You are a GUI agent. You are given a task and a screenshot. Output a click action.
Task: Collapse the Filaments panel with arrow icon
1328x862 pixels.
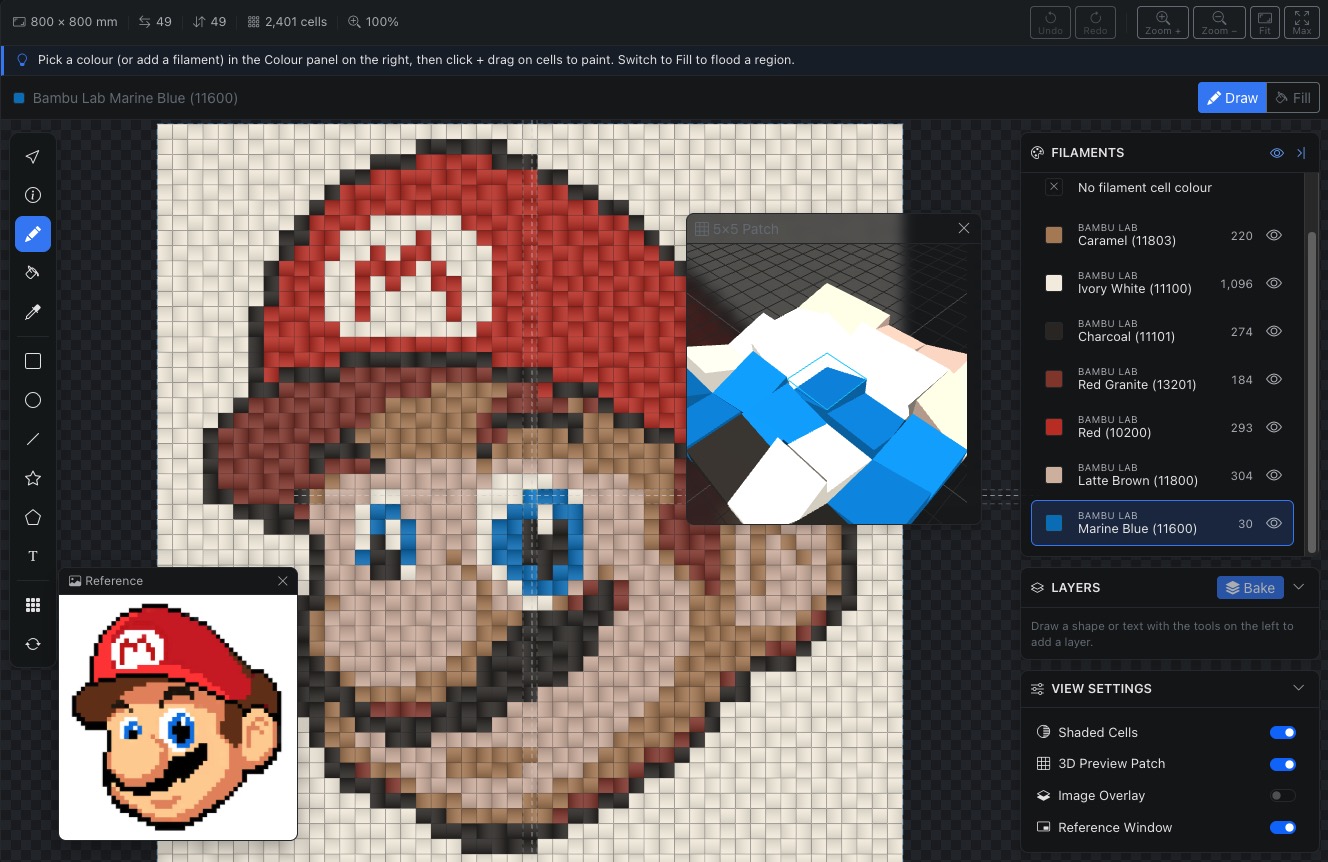point(1301,153)
